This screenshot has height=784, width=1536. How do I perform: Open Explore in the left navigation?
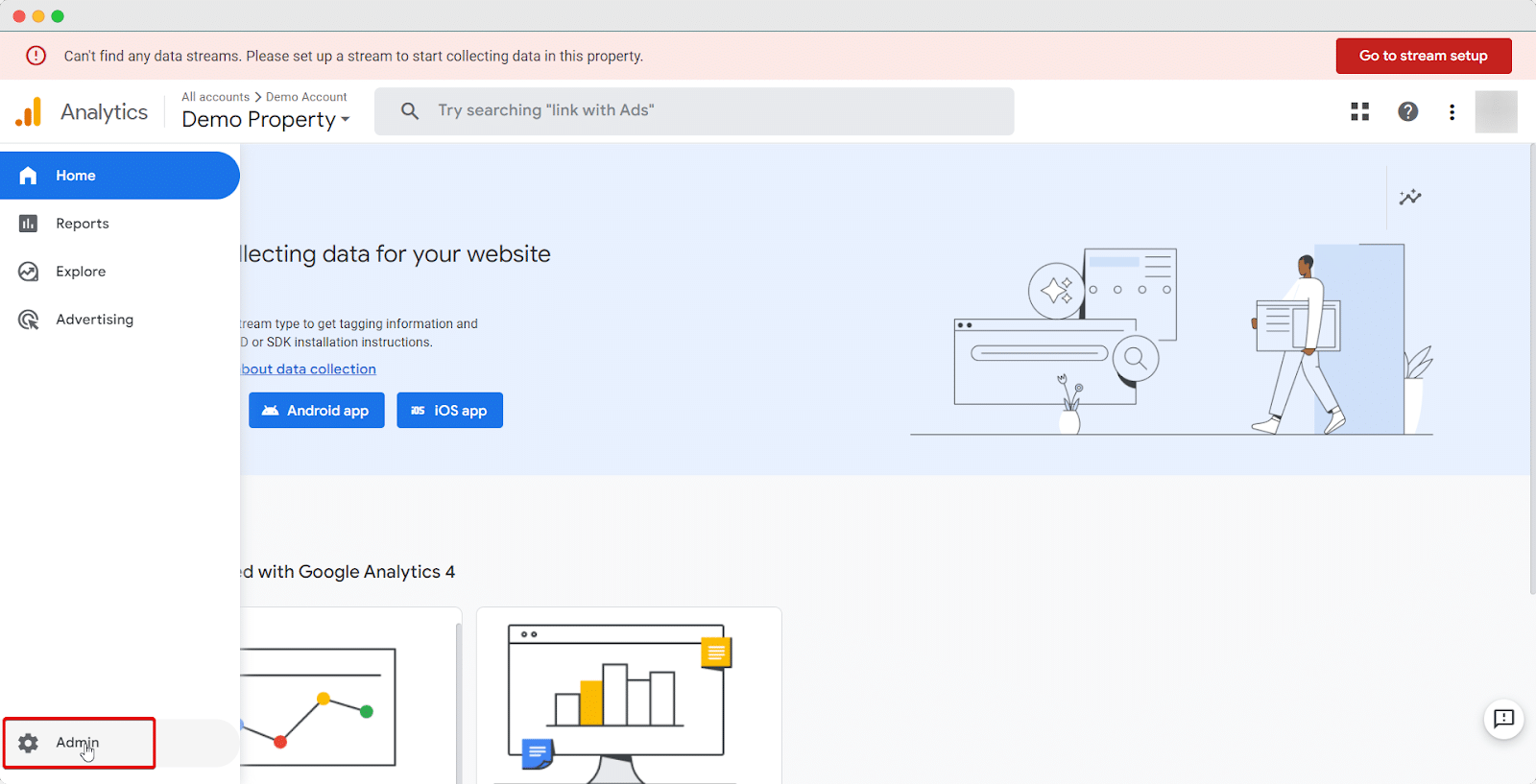pos(119,272)
